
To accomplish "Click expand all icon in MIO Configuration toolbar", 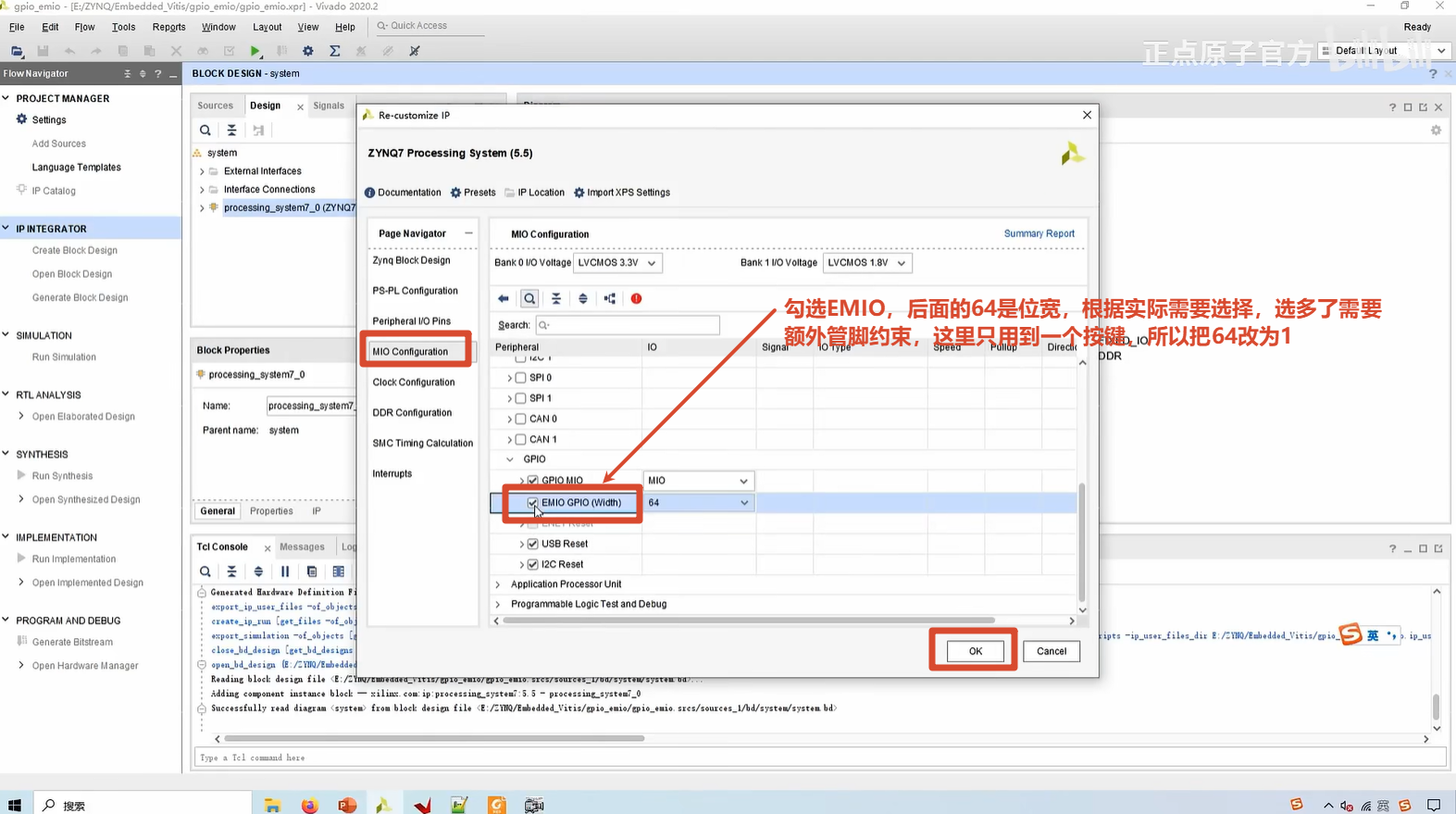I will (x=583, y=299).
